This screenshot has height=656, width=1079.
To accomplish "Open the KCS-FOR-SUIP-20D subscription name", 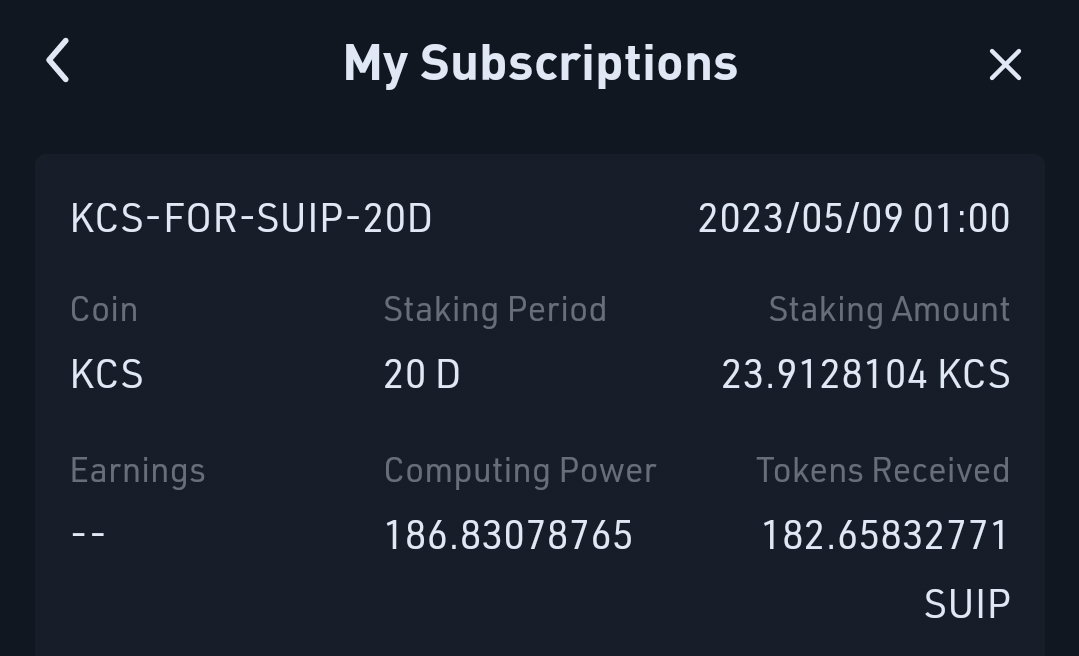I will 251,219.
